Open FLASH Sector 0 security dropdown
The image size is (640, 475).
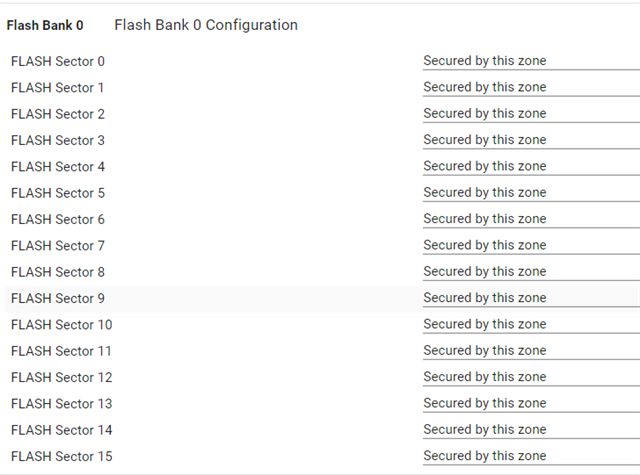[530, 61]
